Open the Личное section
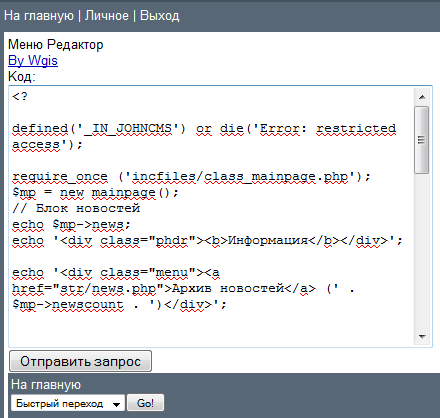440x418 pixels. 107,16
